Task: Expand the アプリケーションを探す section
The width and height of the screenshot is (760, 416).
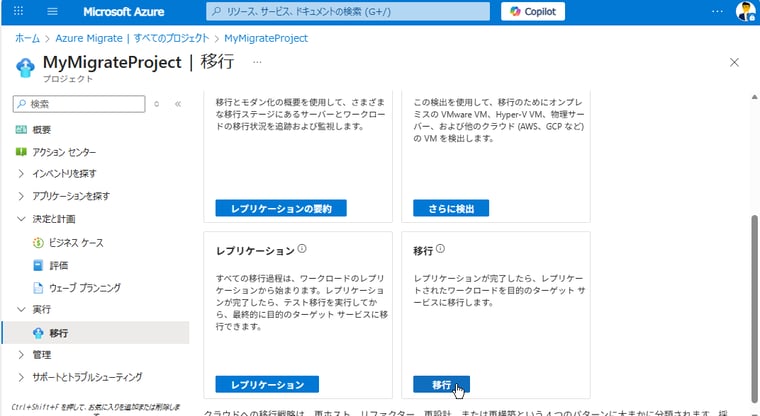Action: pyautogui.click(x=21, y=196)
